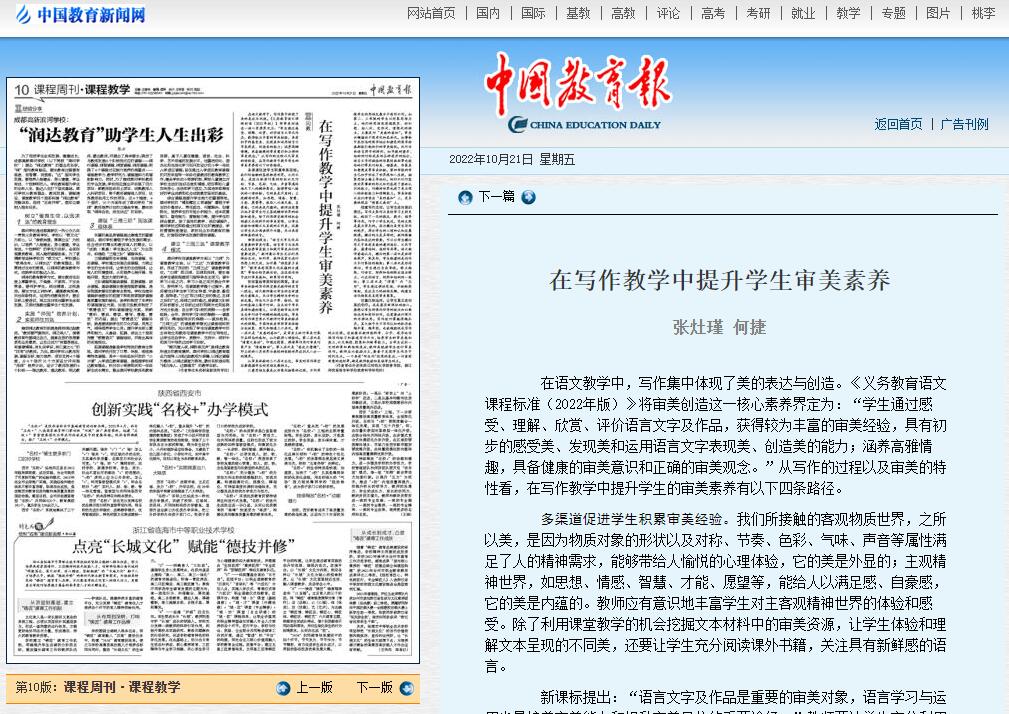Click the 中国教育新闻网 site logo
This screenshot has width=1009, height=714.
[x=81, y=14]
